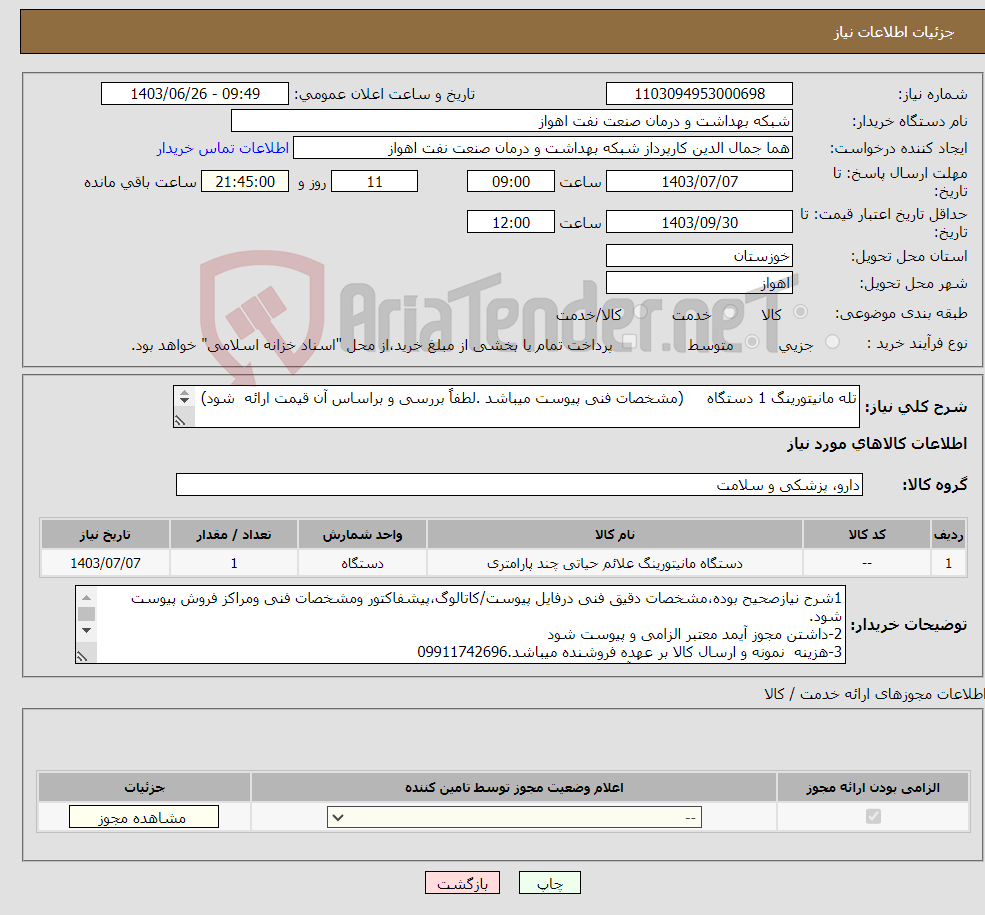
Task: Click the resize handle of buyer notes
Action: click(82, 656)
